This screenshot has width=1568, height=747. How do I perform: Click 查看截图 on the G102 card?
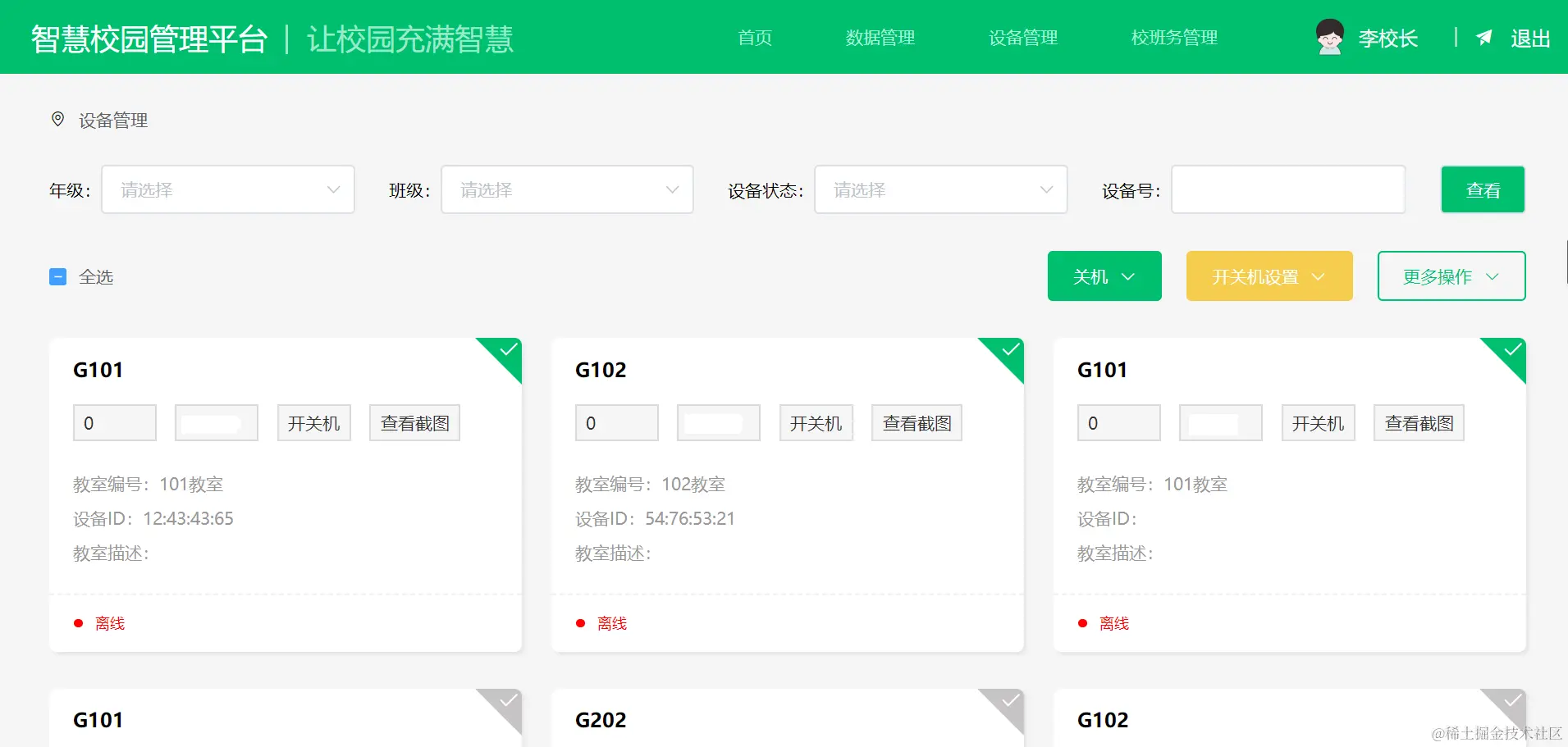(916, 422)
